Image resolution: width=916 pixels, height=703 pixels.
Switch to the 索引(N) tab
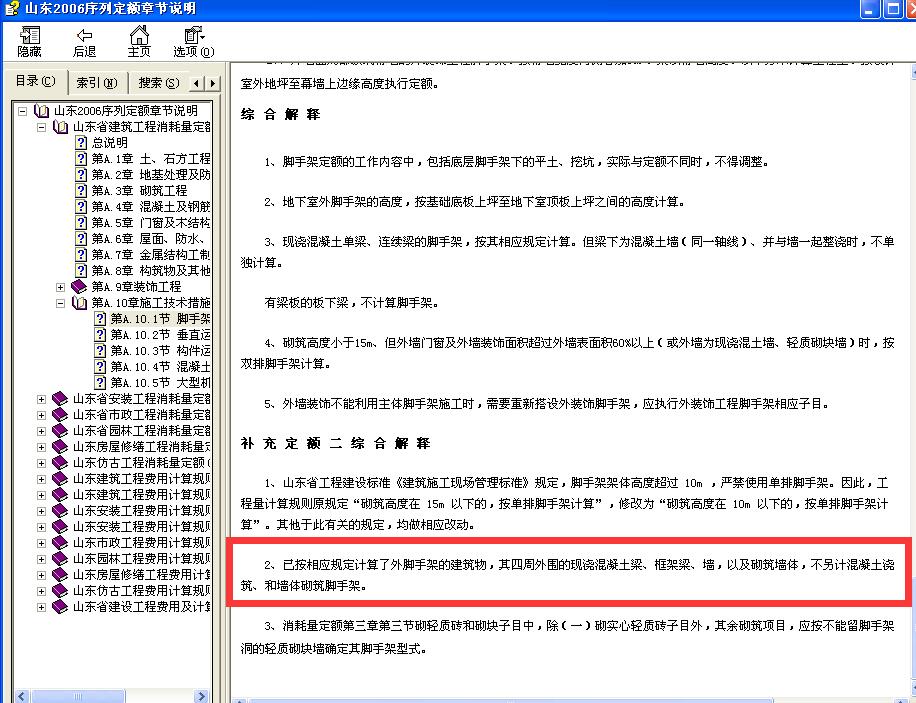(97, 83)
